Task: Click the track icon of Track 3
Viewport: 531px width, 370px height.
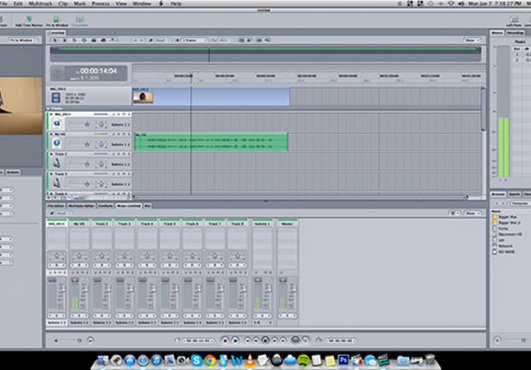Action: point(57,183)
